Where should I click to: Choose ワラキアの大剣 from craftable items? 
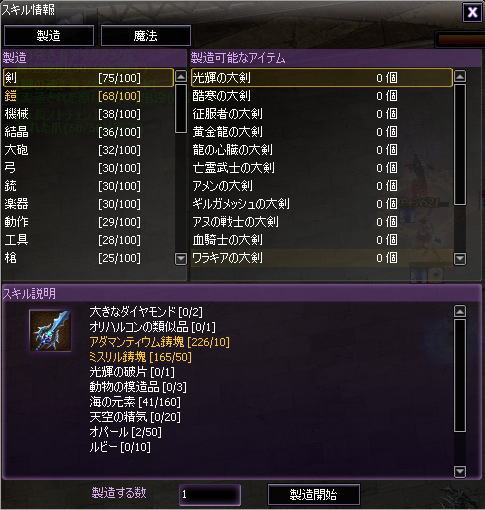pyautogui.click(x=322, y=258)
